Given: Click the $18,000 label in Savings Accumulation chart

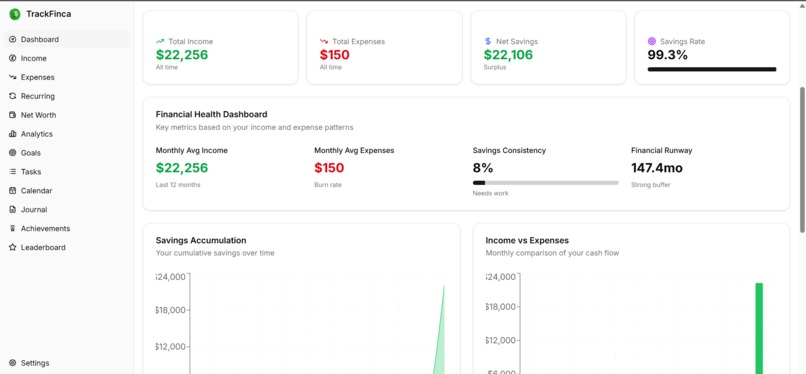Looking at the screenshot, I should coord(170,310).
